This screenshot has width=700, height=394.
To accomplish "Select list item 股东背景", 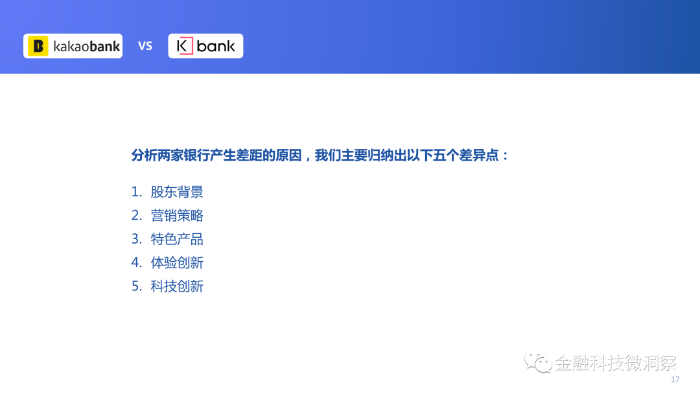I will tap(177, 192).
